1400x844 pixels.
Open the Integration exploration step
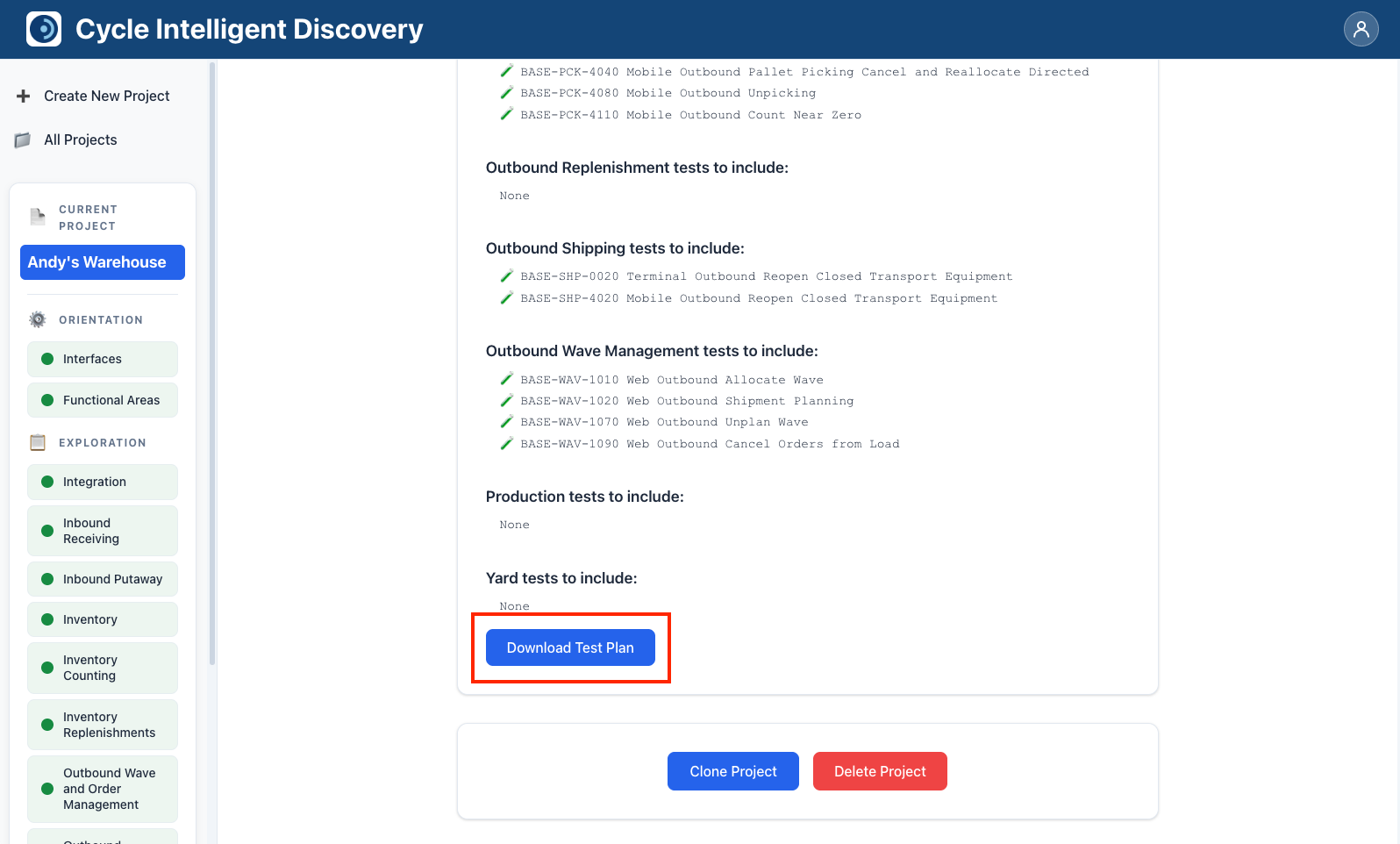[102, 482]
